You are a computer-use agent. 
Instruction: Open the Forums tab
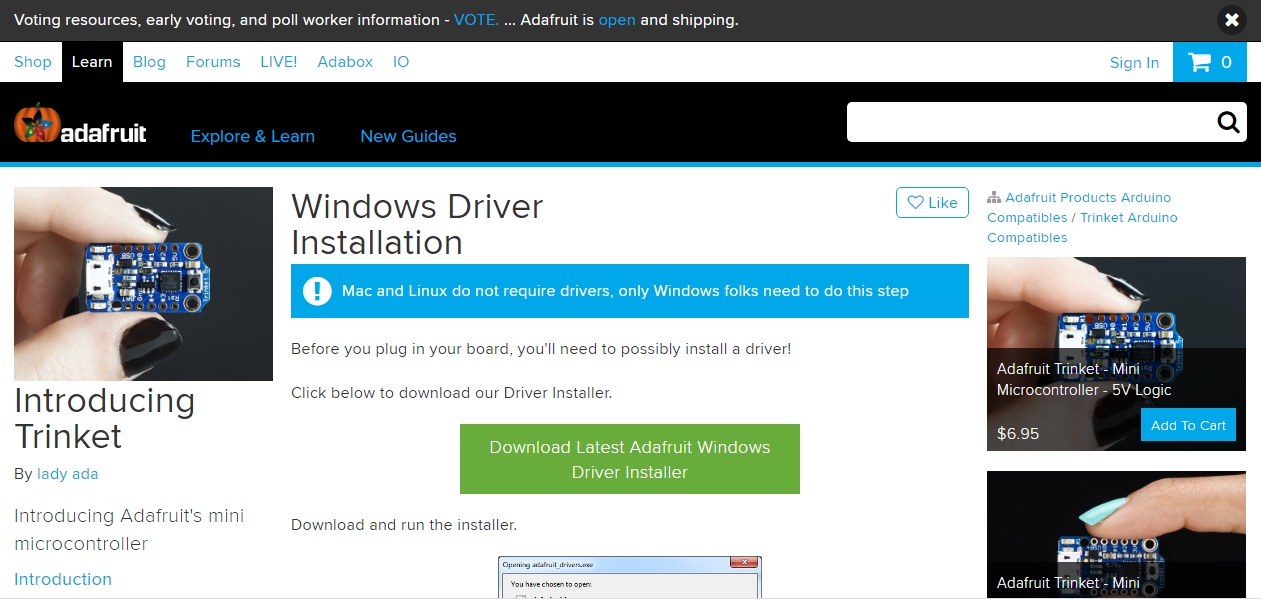[x=213, y=62]
